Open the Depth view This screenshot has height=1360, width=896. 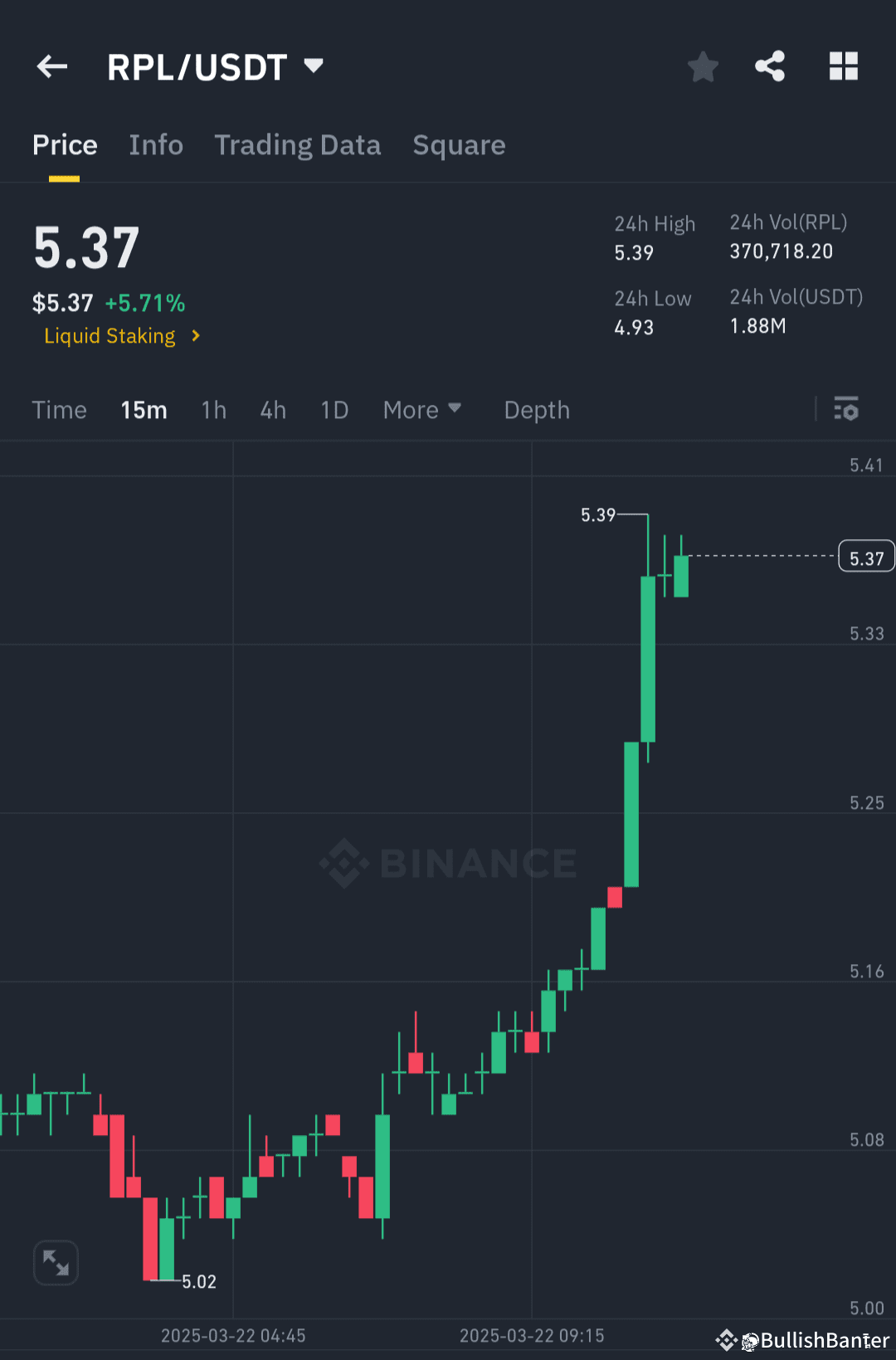click(x=536, y=409)
